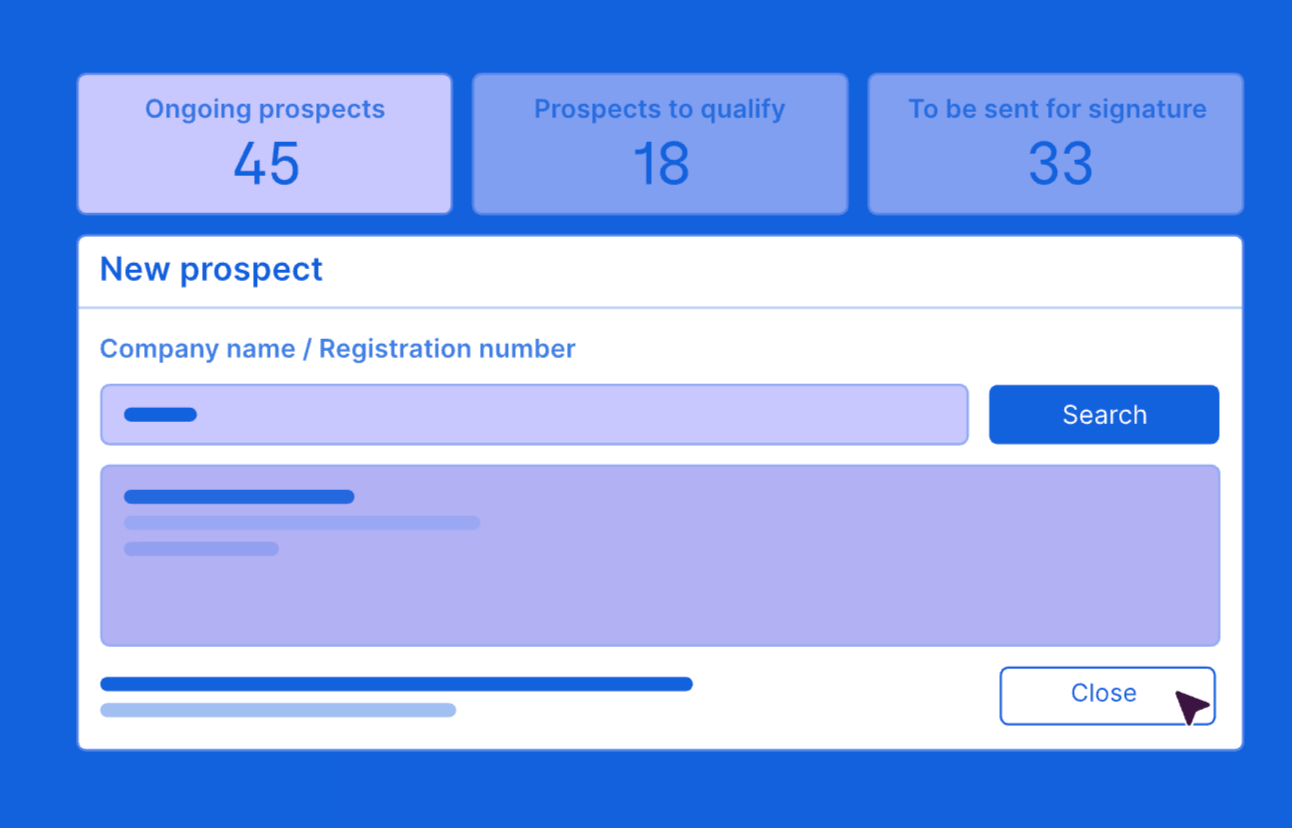Screen dimensions: 1292x828
Task: Open the To be sent for signature card
Action: coord(1056,143)
